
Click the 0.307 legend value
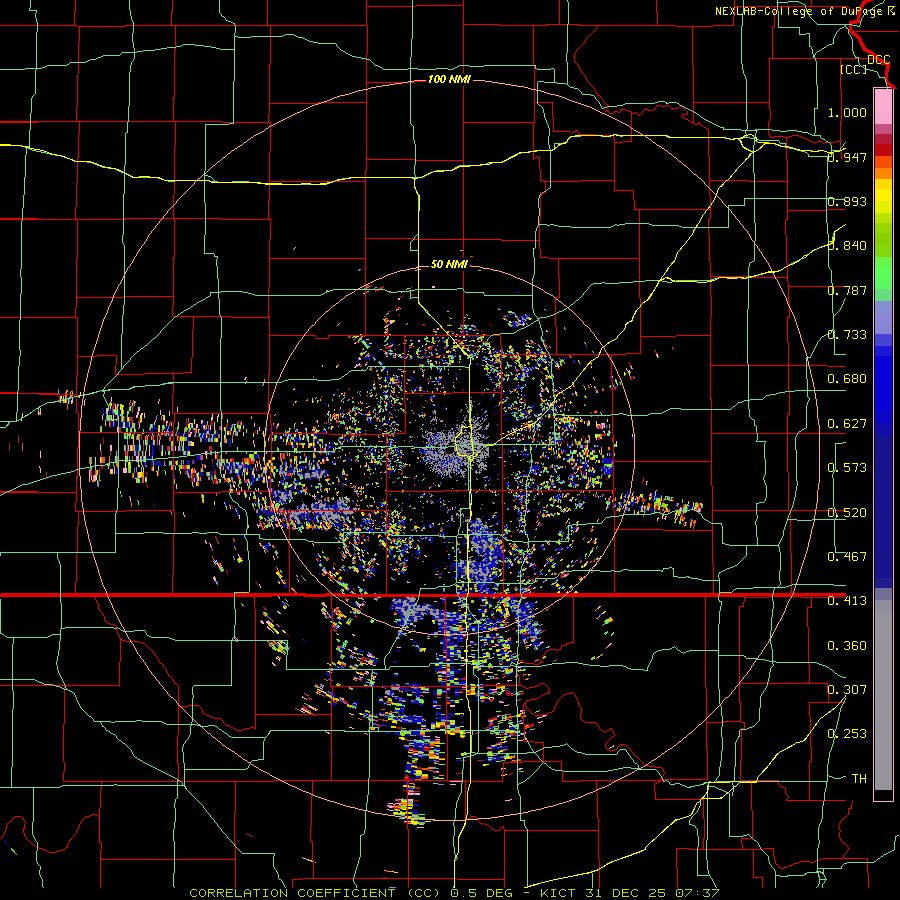click(x=847, y=690)
